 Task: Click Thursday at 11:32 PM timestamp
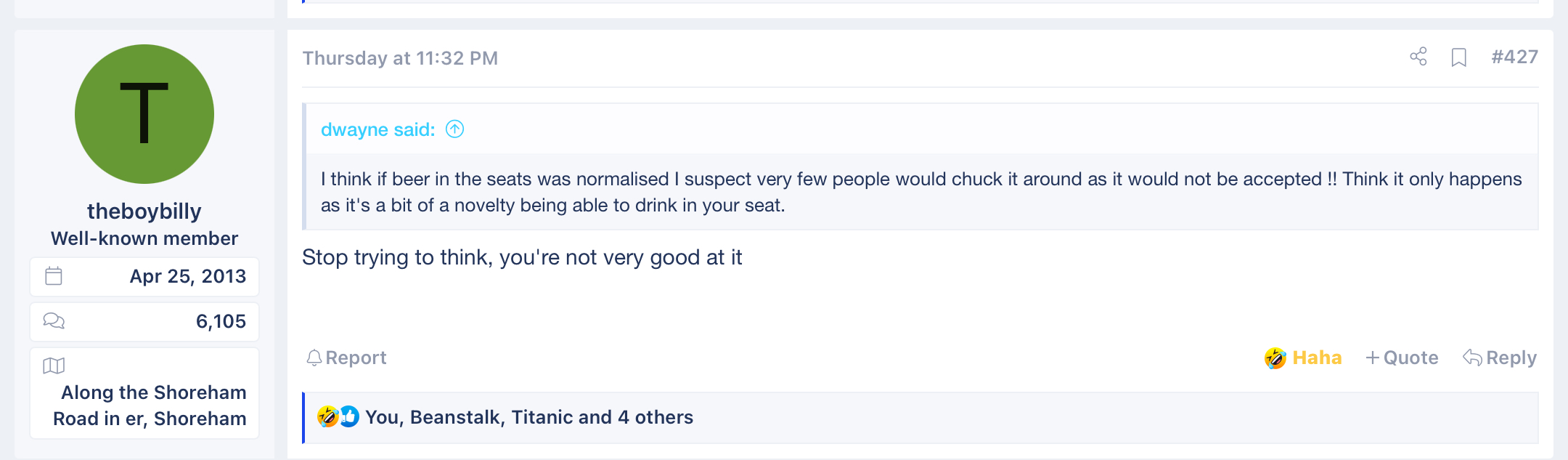pyautogui.click(x=400, y=58)
